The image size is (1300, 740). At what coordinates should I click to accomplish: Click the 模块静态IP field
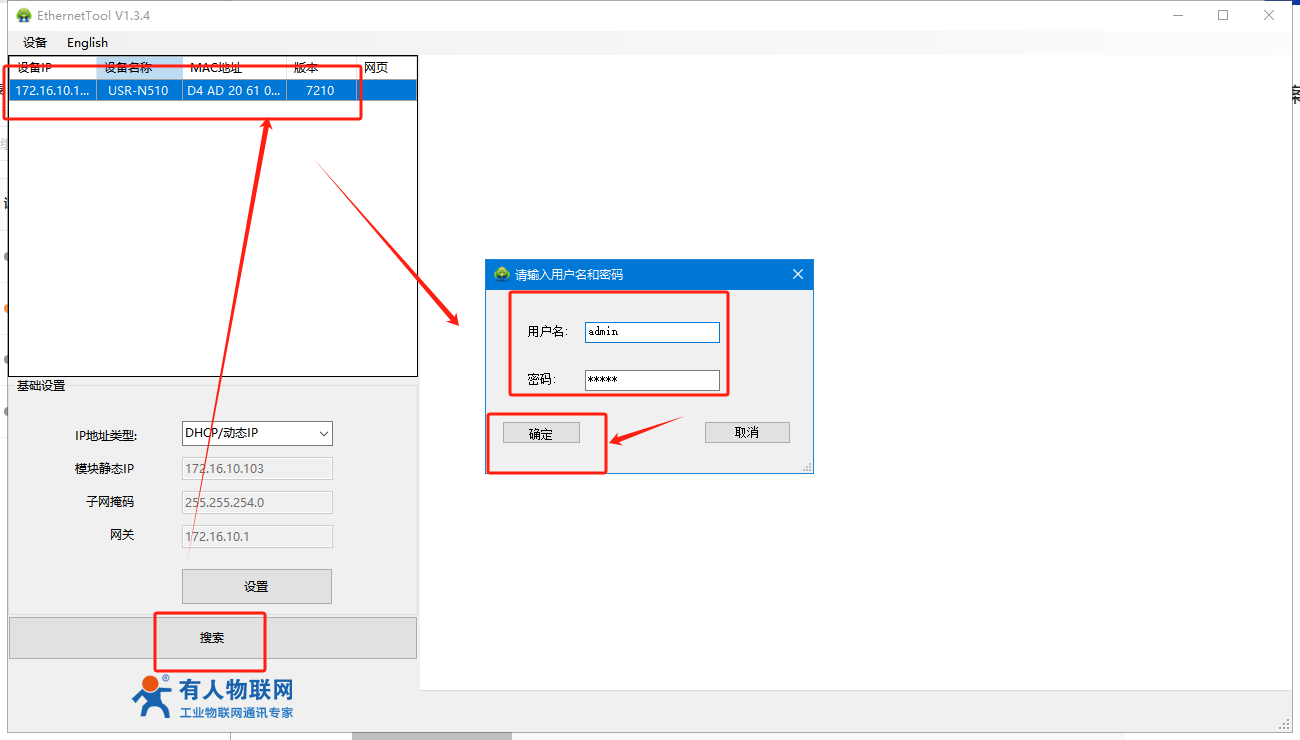pos(257,468)
